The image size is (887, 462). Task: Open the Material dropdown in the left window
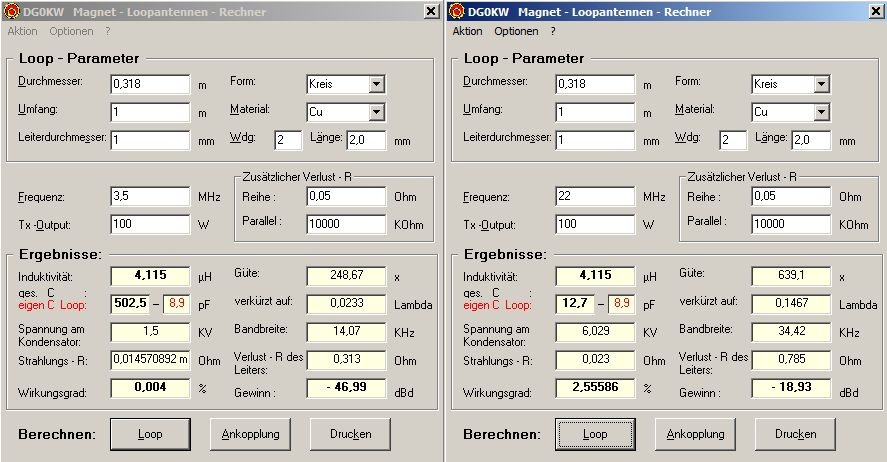pos(376,112)
